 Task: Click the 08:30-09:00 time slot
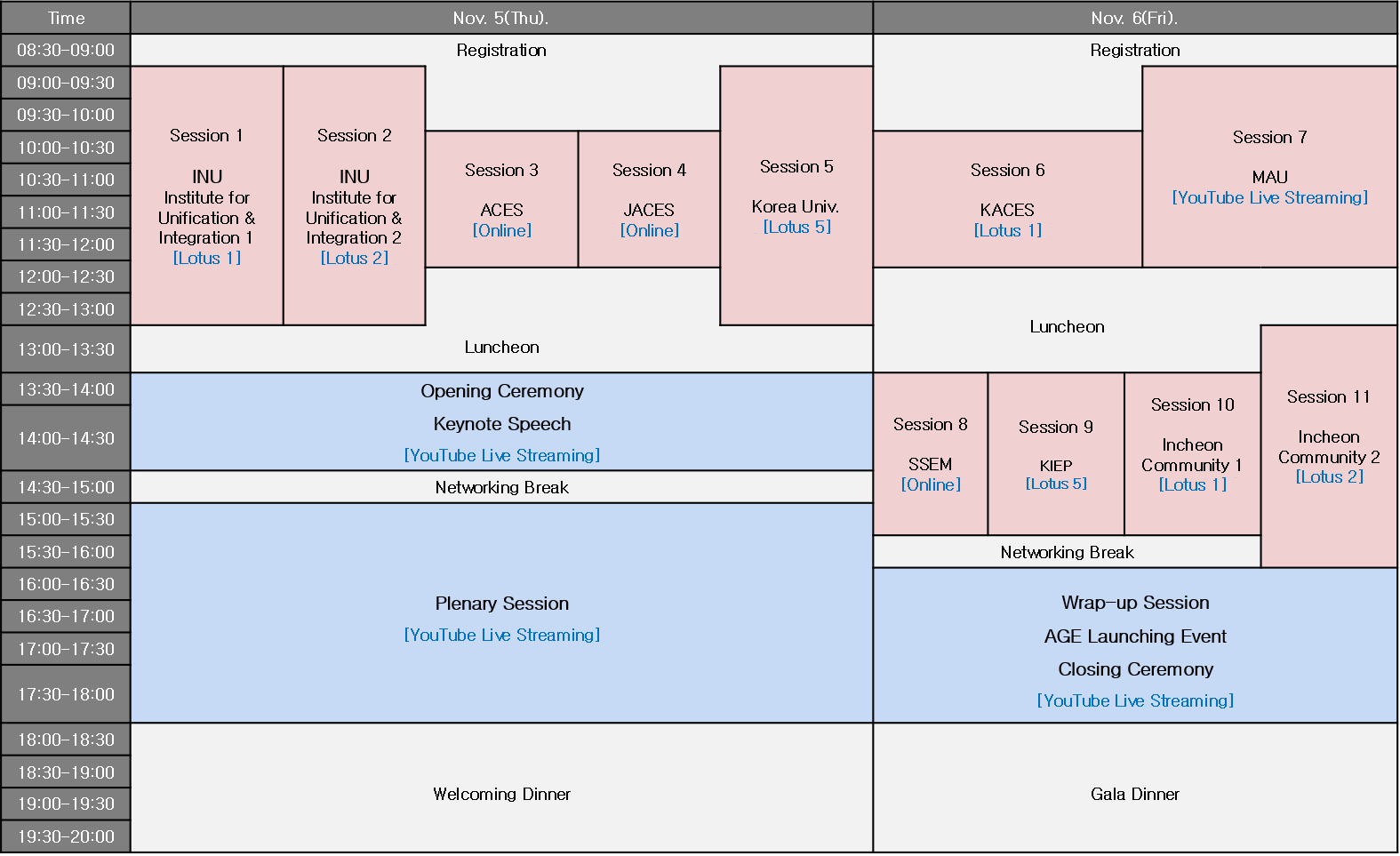click(x=66, y=50)
